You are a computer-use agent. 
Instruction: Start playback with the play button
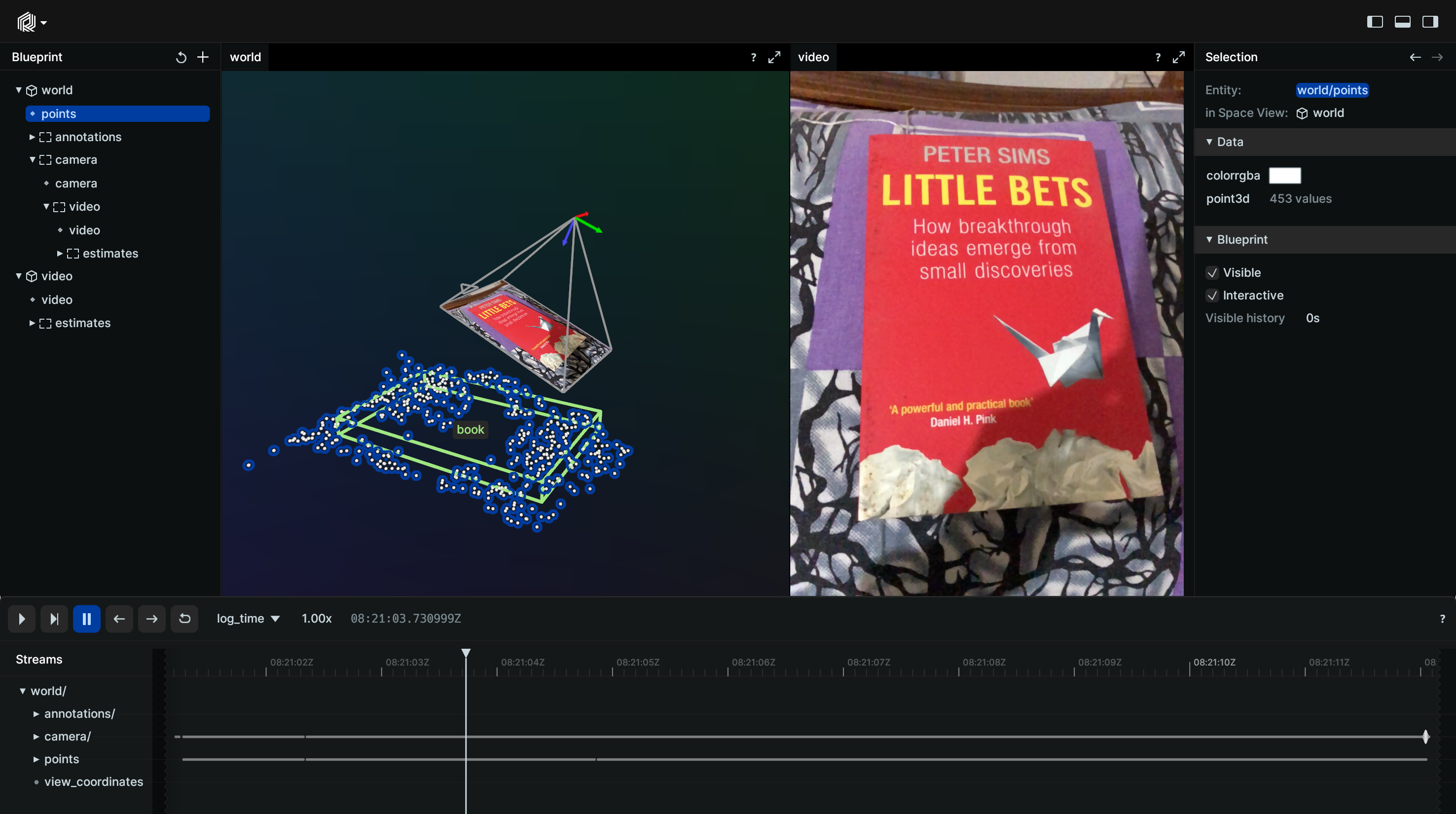click(22, 619)
